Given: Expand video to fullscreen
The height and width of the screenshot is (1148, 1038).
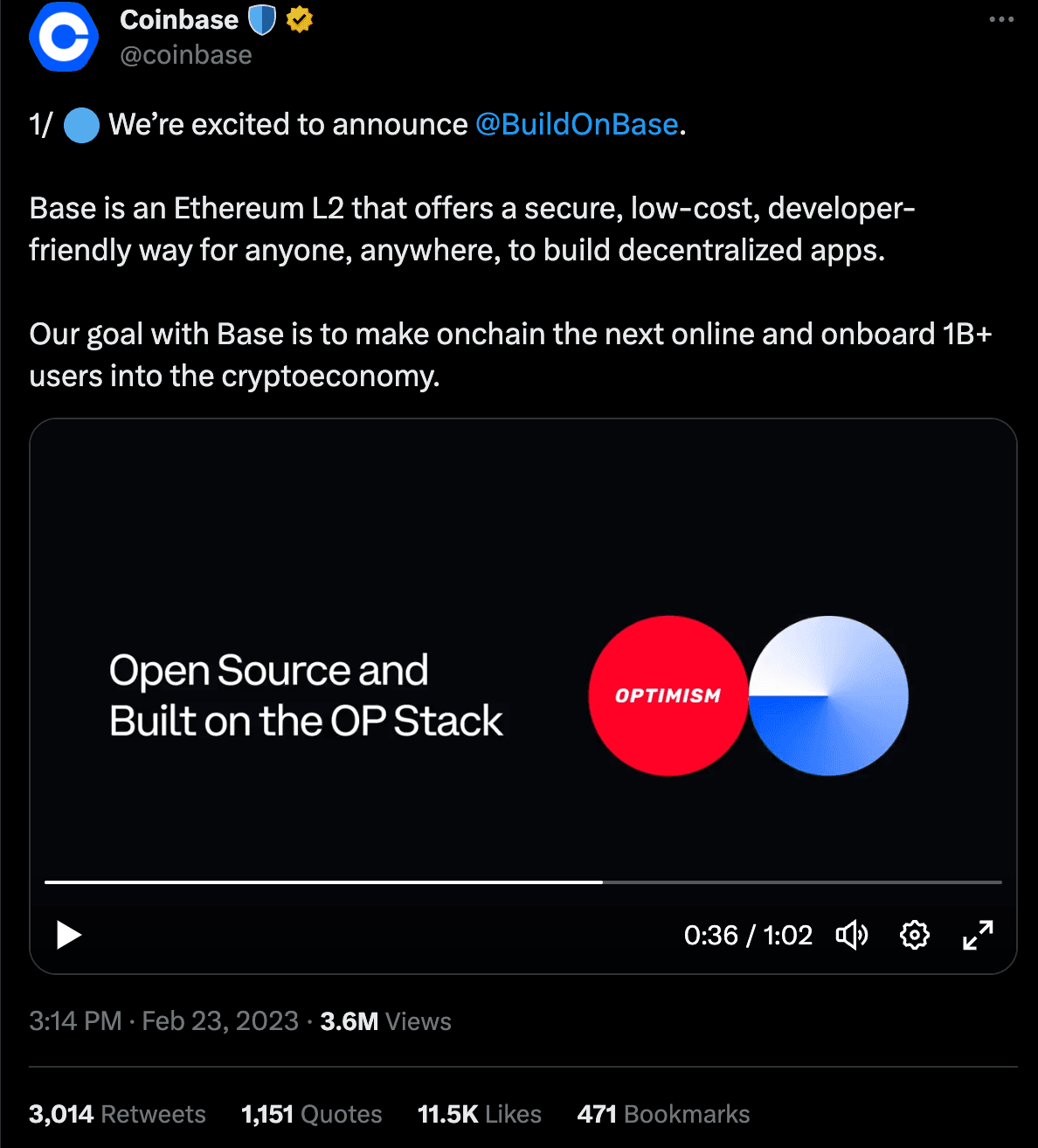Looking at the screenshot, I should pos(978,935).
